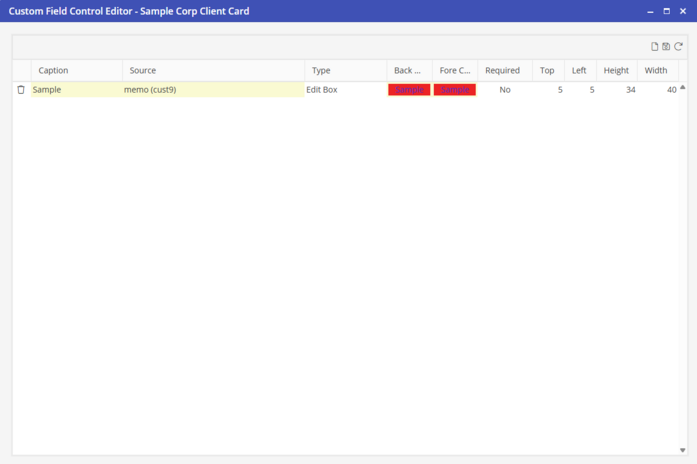Pick the Fore Color sample swatch
697x464 pixels.
[x=455, y=90]
